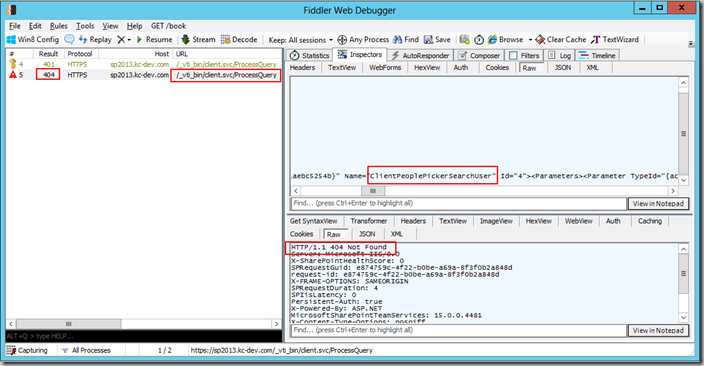
Task: Select the response ImageView tab
Action: (x=496, y=221)
